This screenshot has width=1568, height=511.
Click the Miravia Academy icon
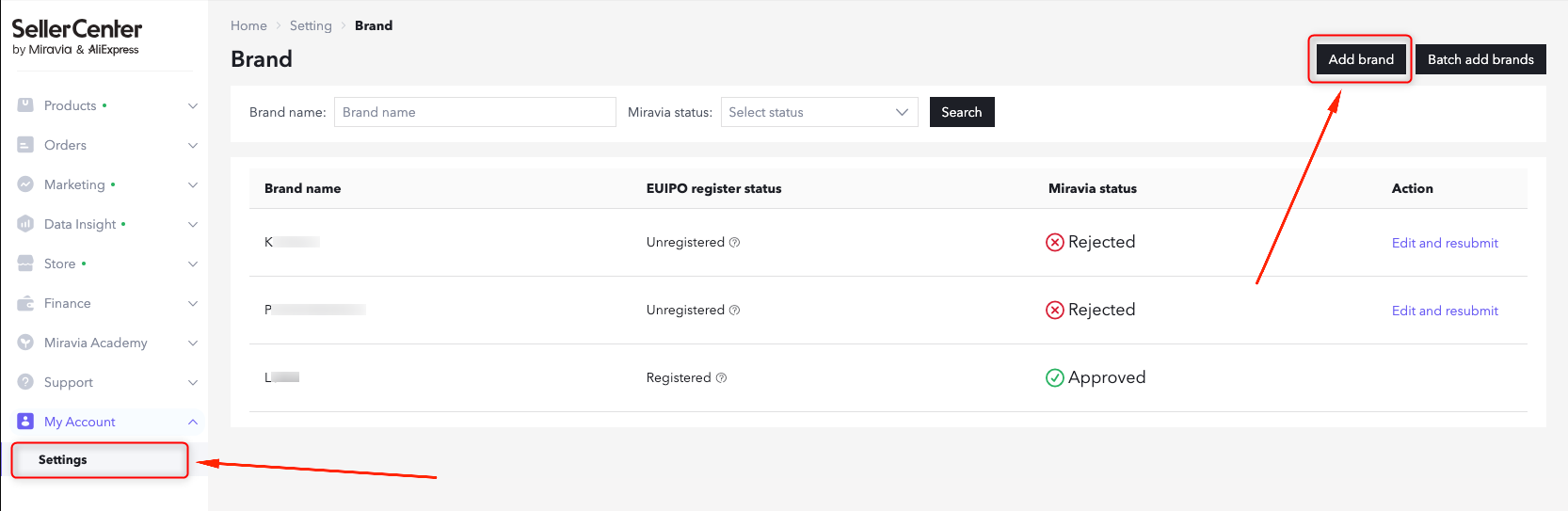tap(25, 343)
